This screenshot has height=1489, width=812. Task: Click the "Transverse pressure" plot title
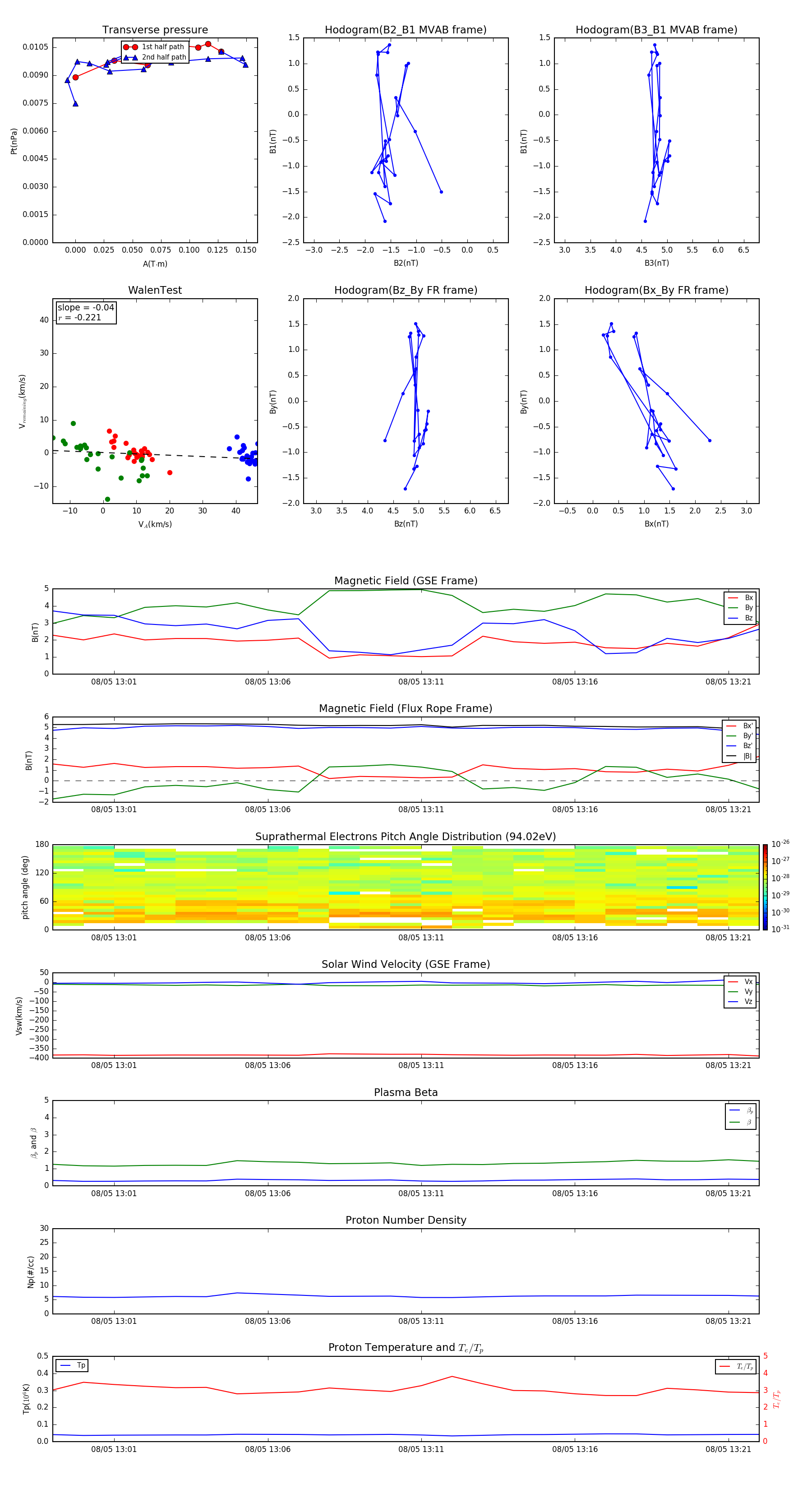[x=155, y=30]
